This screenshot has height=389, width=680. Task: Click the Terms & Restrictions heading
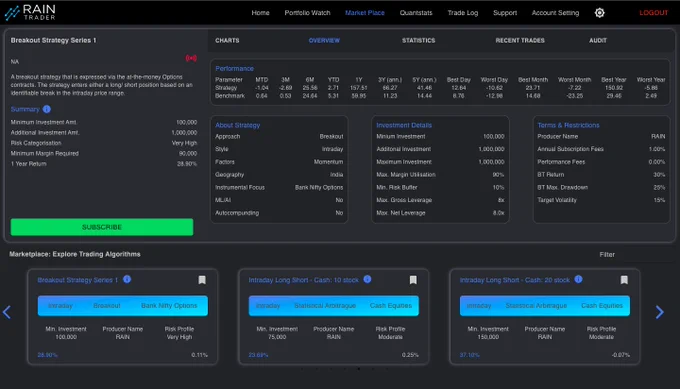coord(568,125)
